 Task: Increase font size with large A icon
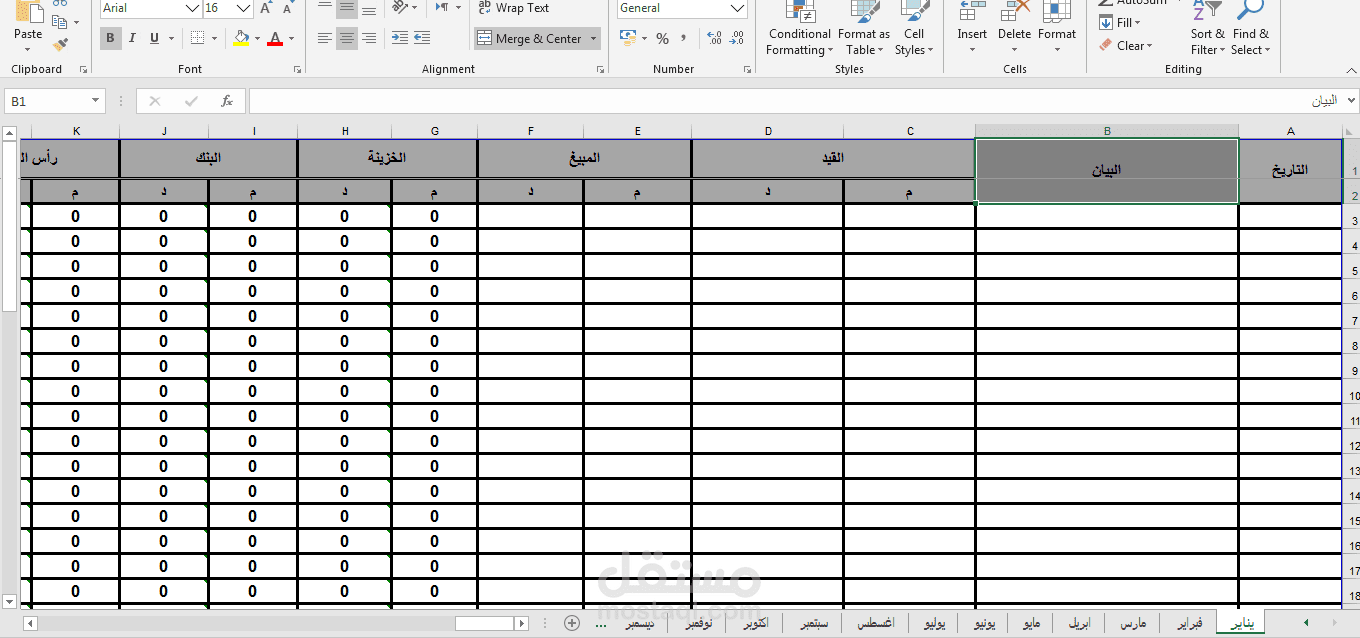[x=266, y=8]
